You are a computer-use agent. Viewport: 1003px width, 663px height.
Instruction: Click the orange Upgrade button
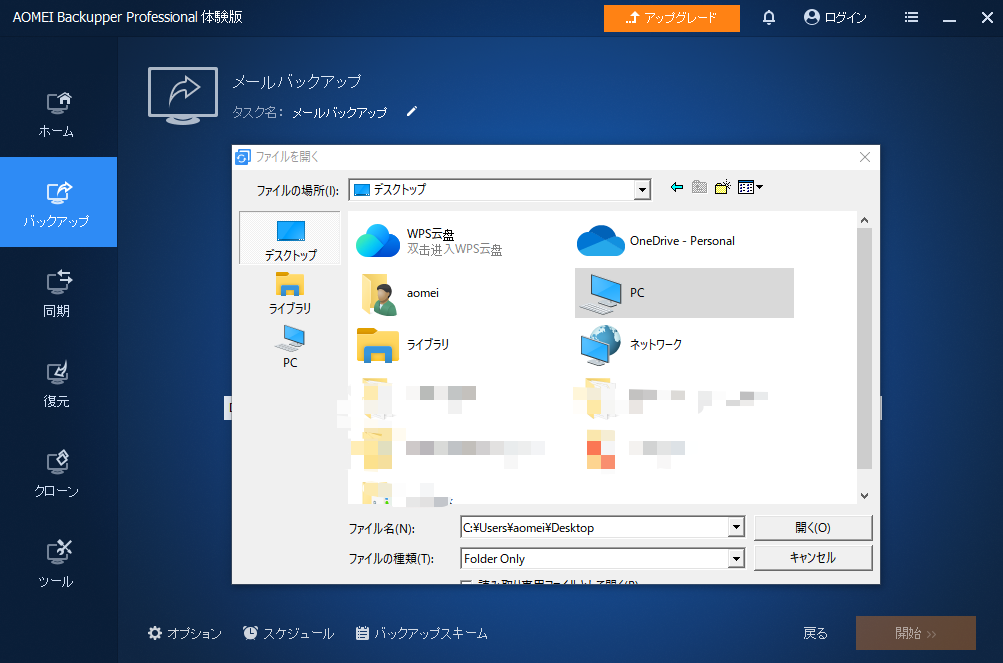pos(672,18)
